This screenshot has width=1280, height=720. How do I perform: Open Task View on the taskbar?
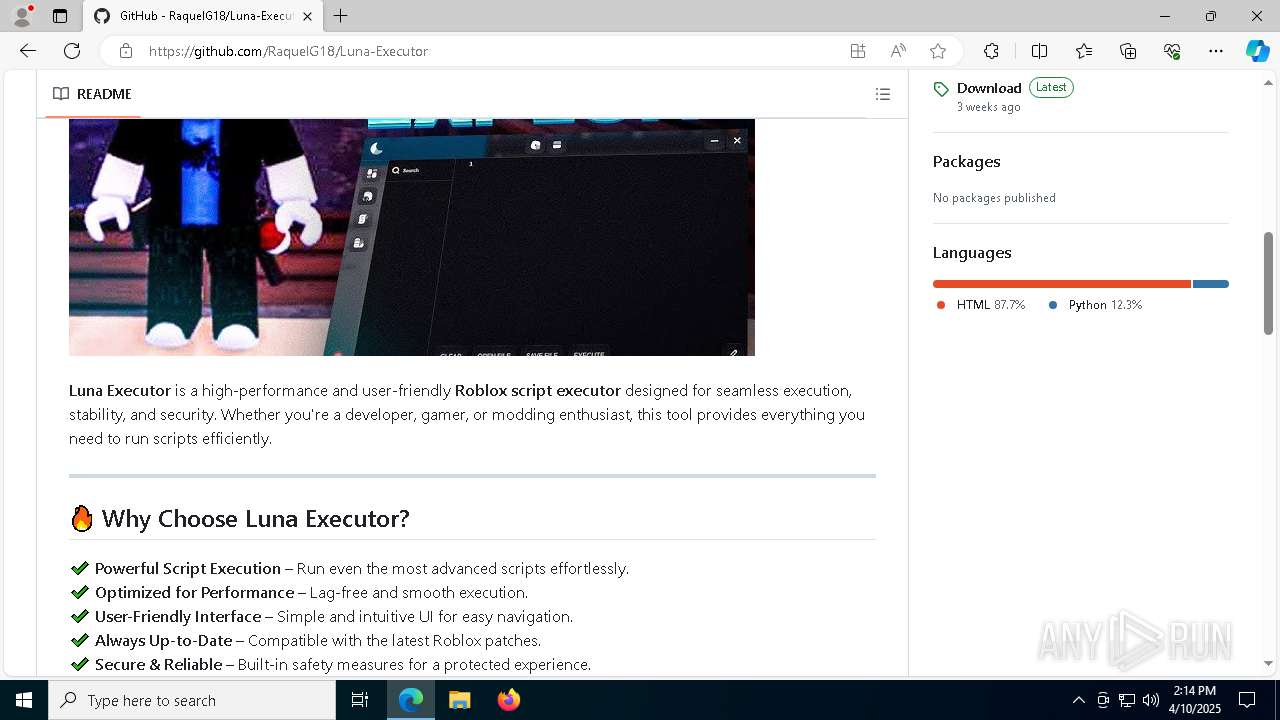(360, 700)
